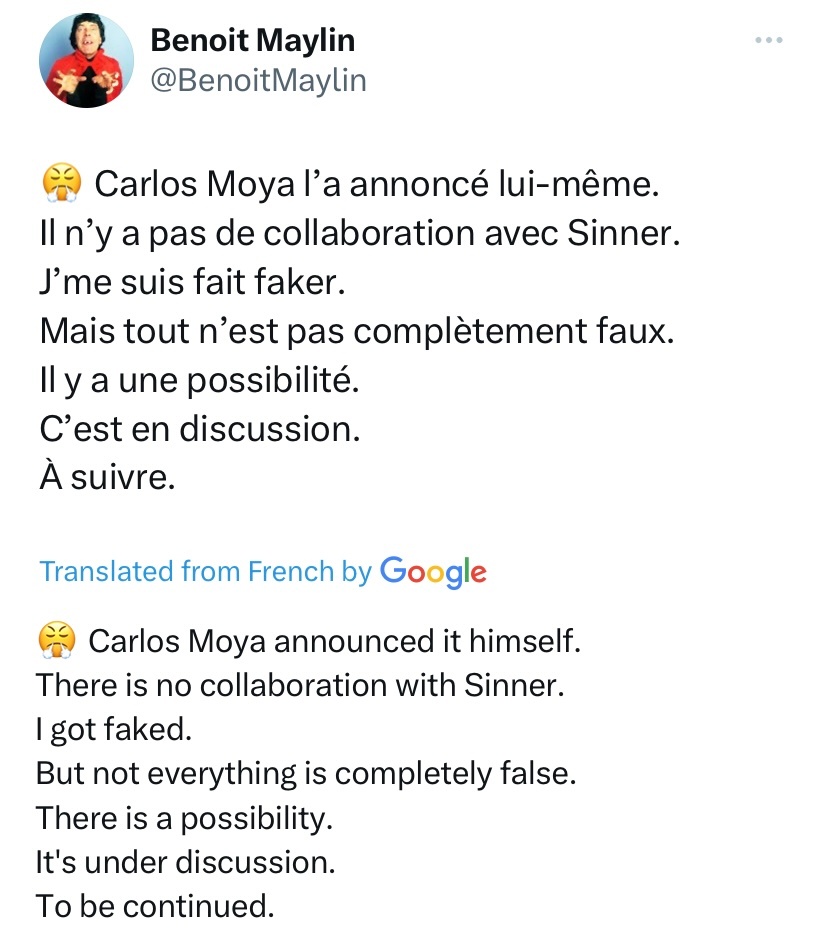Click "There is no collaboration with Sinner."
The image size is (826, 947).
pyautogui.click(x=301, y=685)
